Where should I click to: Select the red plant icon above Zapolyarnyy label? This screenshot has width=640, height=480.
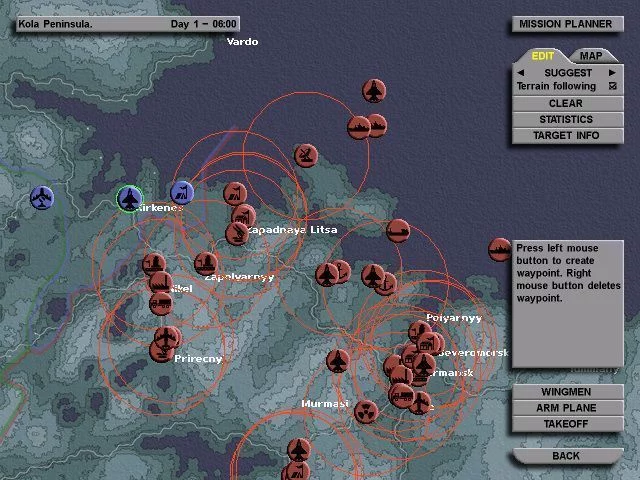click(x=206, y=263)
